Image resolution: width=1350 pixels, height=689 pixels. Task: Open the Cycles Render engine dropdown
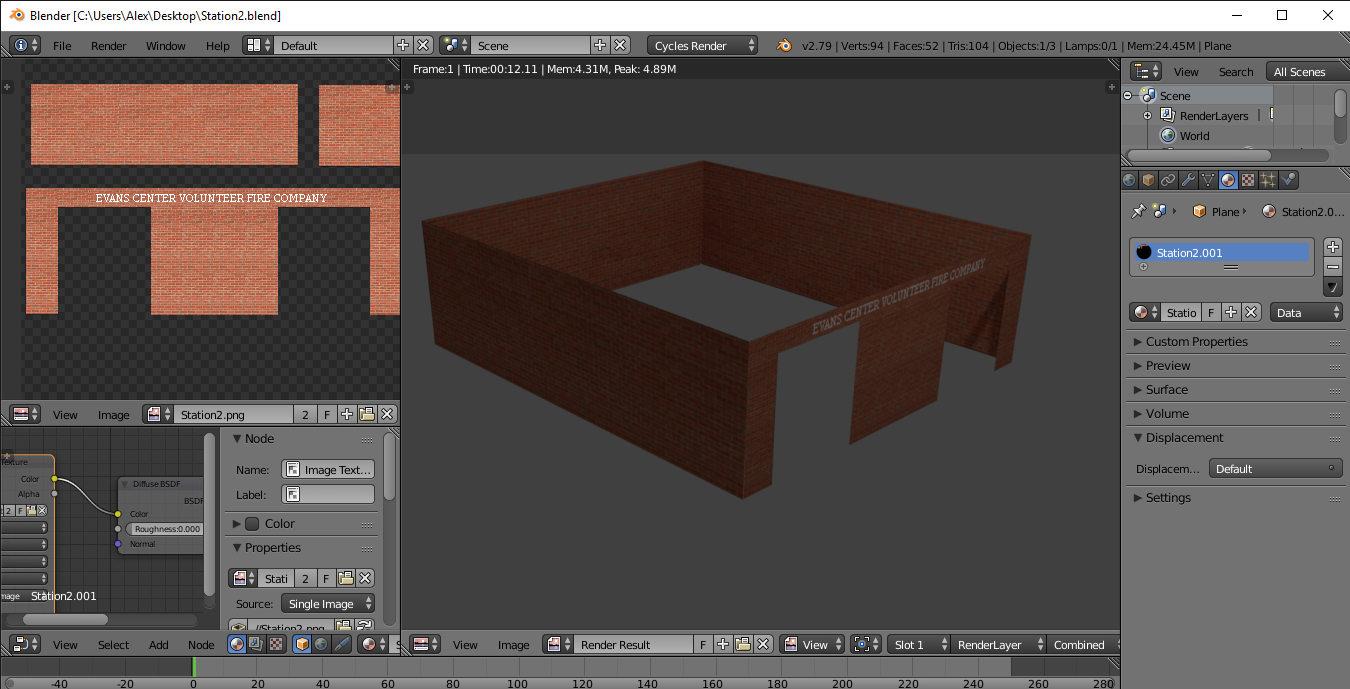click(x=702, y=45)
